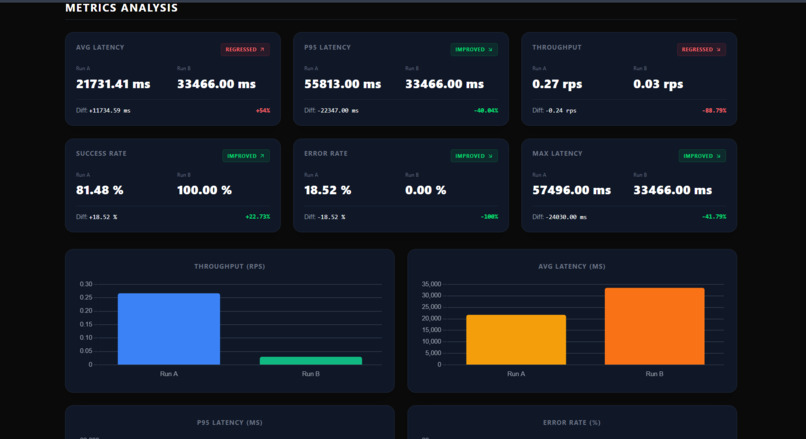Click the Diff +18.52 % text
The image size is (806, 439).
(x=97, y=217)
